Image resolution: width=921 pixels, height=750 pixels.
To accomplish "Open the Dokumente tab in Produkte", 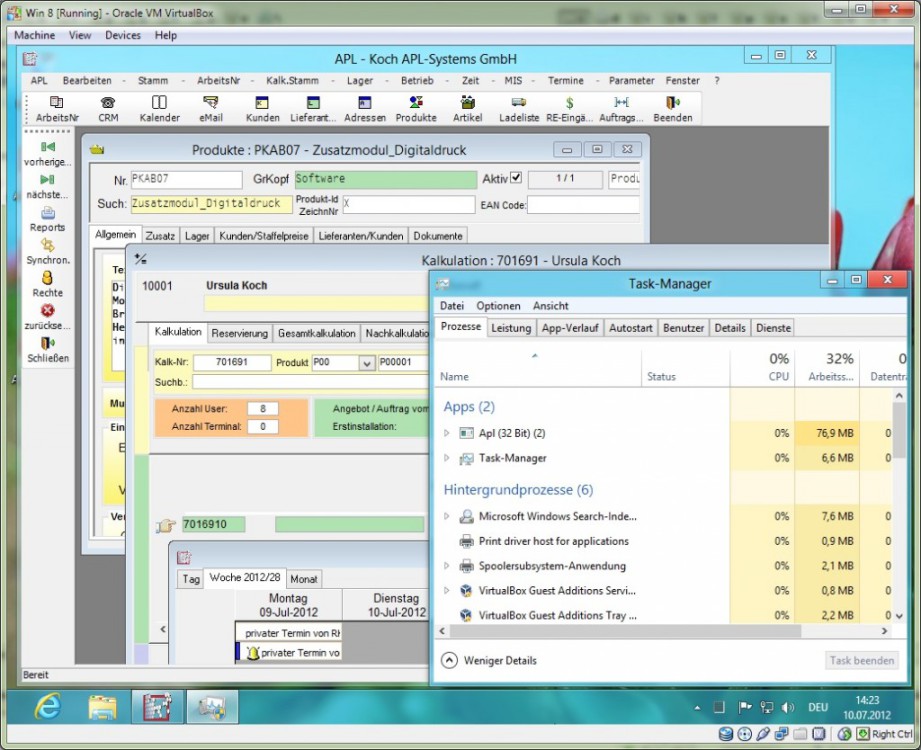I will click(x=438, y=236).
